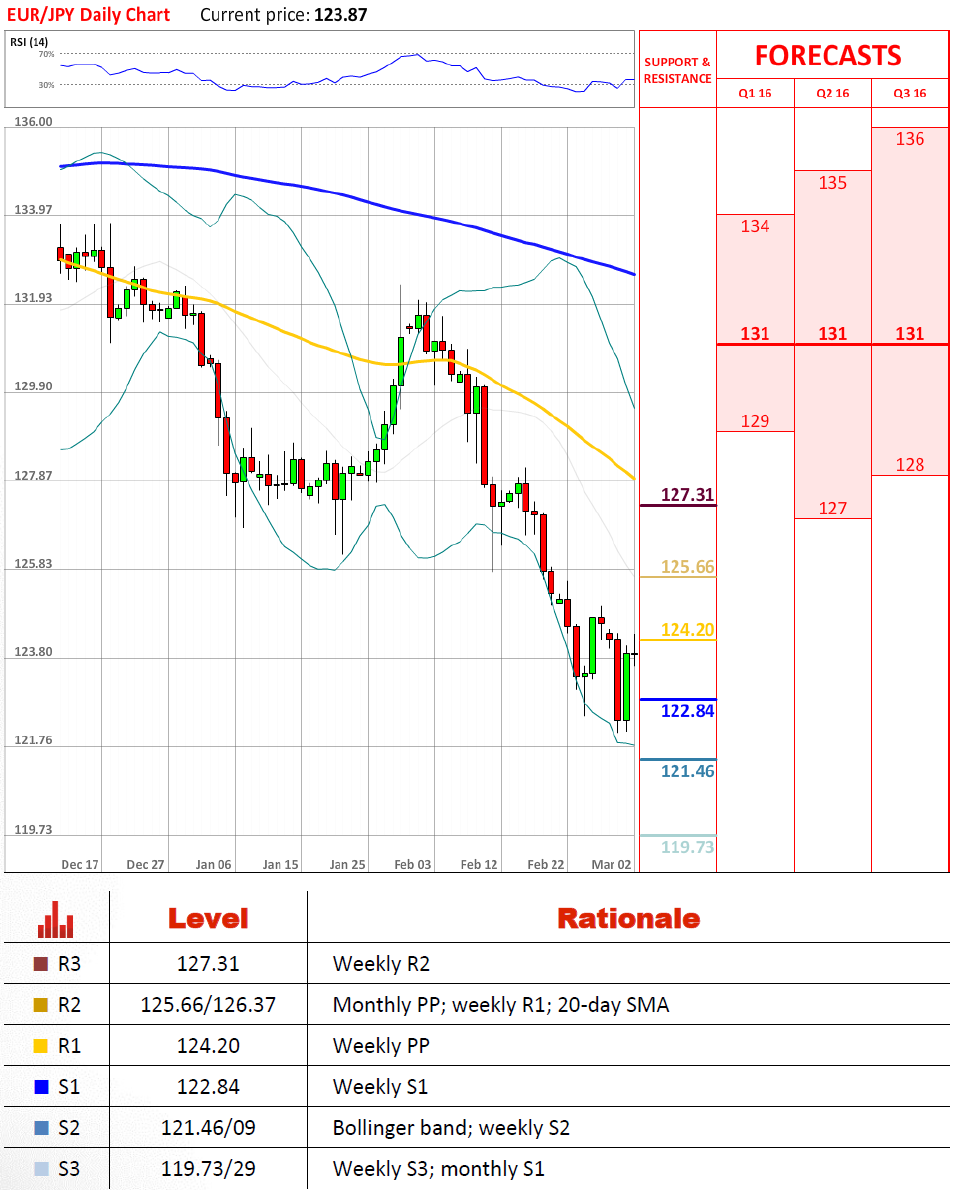959x1190 pixels.
Task: Click the Jan 15 date axis label
Action: (x=280, y=864)
